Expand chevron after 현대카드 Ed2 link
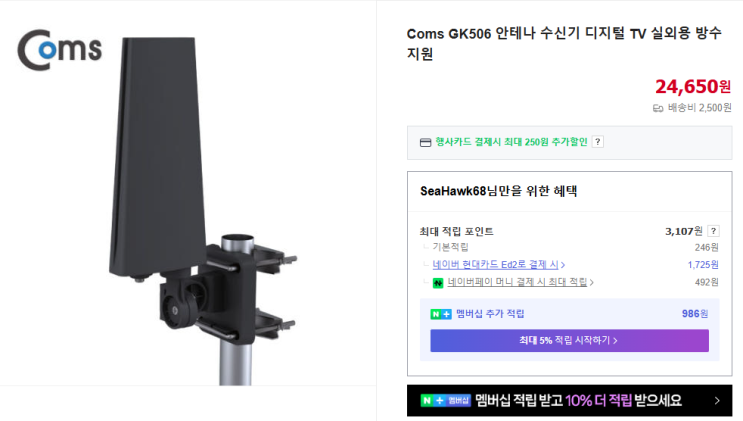Screen dimensions: 743x421 562,265
